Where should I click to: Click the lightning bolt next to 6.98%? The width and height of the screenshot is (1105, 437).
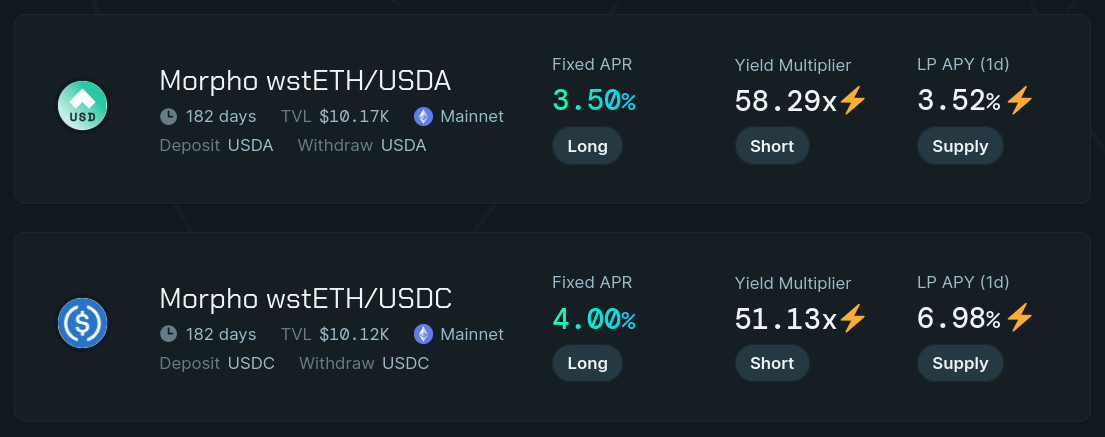tap(1019, 319)
